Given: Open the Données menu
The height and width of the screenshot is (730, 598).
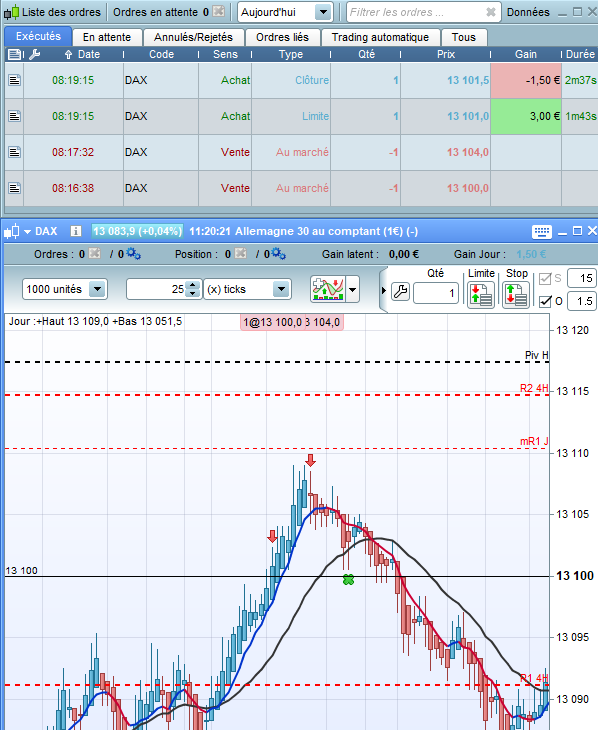Looking at the screenshot, I should pyautogui.click(x=528, y=12).
